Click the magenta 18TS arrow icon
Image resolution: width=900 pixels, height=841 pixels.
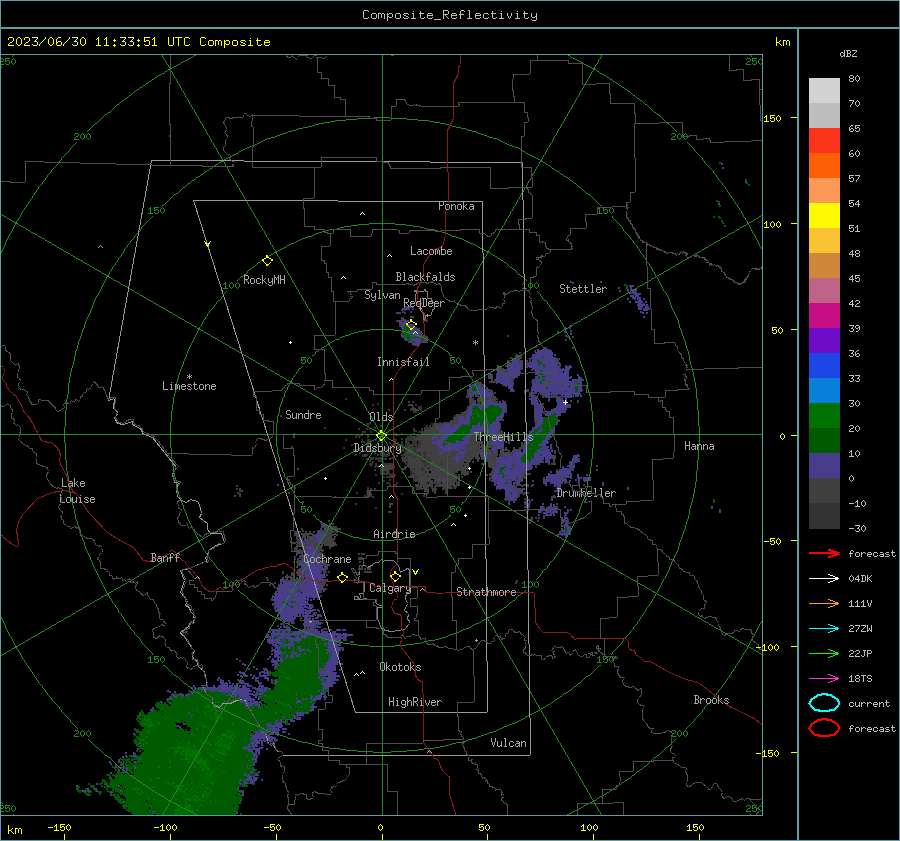824,679
